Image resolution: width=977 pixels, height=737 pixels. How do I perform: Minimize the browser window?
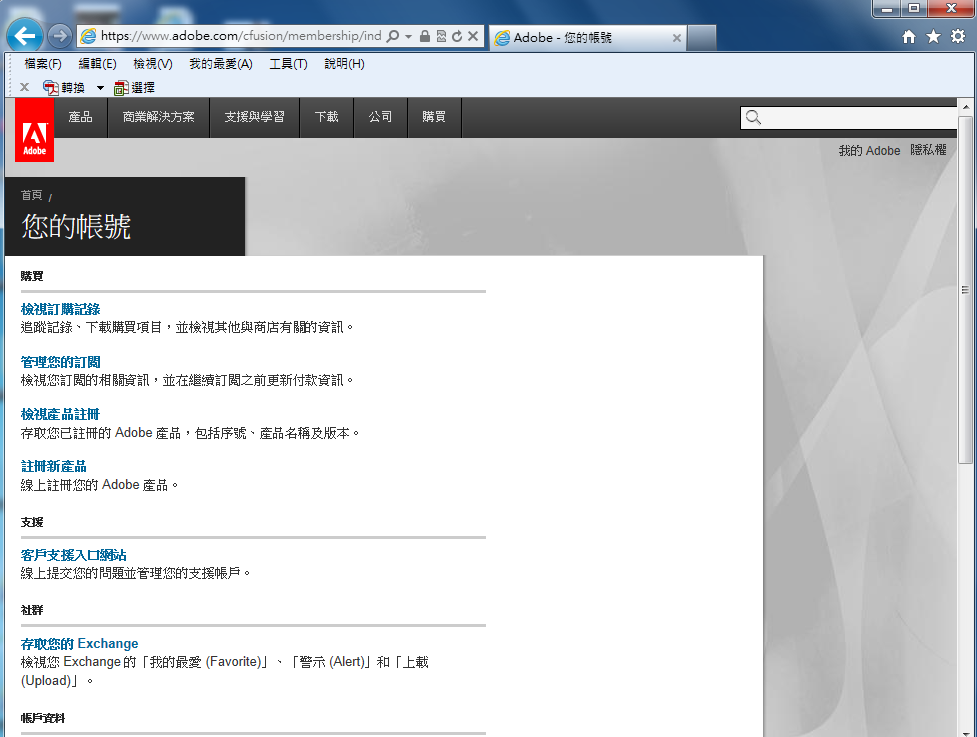(x=887, y=9)
